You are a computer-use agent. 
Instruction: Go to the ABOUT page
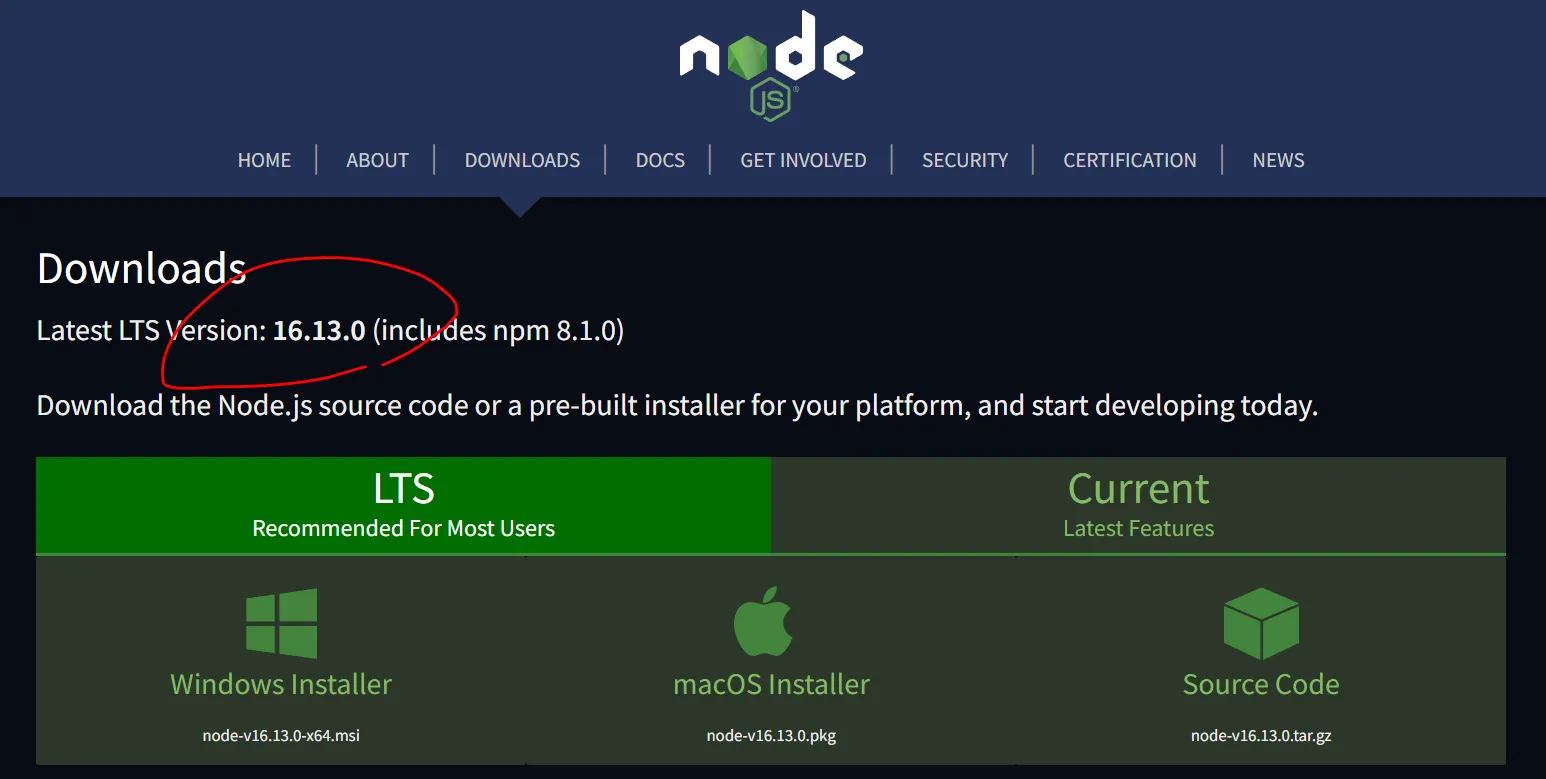pos(377,160)
